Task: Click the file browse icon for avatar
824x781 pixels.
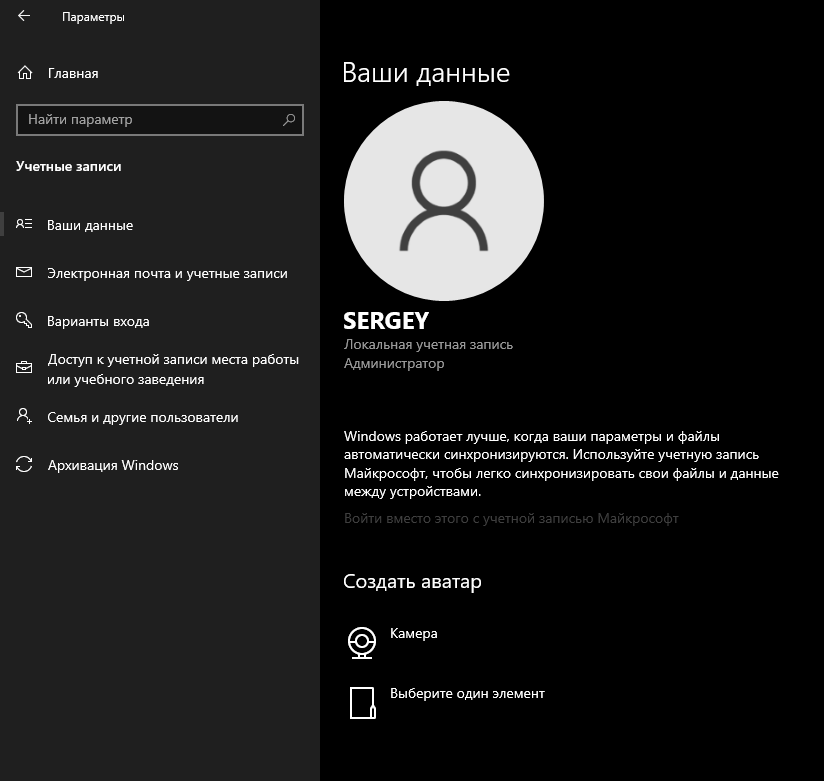Action: click(x=362, y=703)
